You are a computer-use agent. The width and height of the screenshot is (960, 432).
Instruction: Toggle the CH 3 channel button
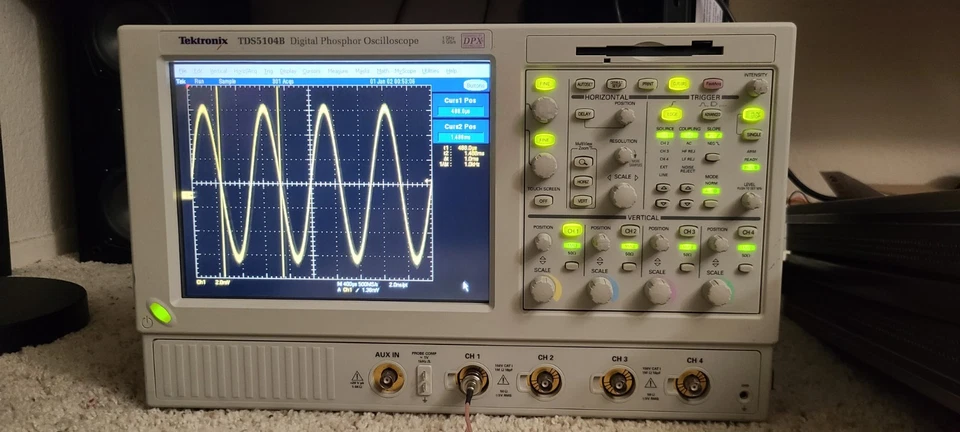click(688, 231)
